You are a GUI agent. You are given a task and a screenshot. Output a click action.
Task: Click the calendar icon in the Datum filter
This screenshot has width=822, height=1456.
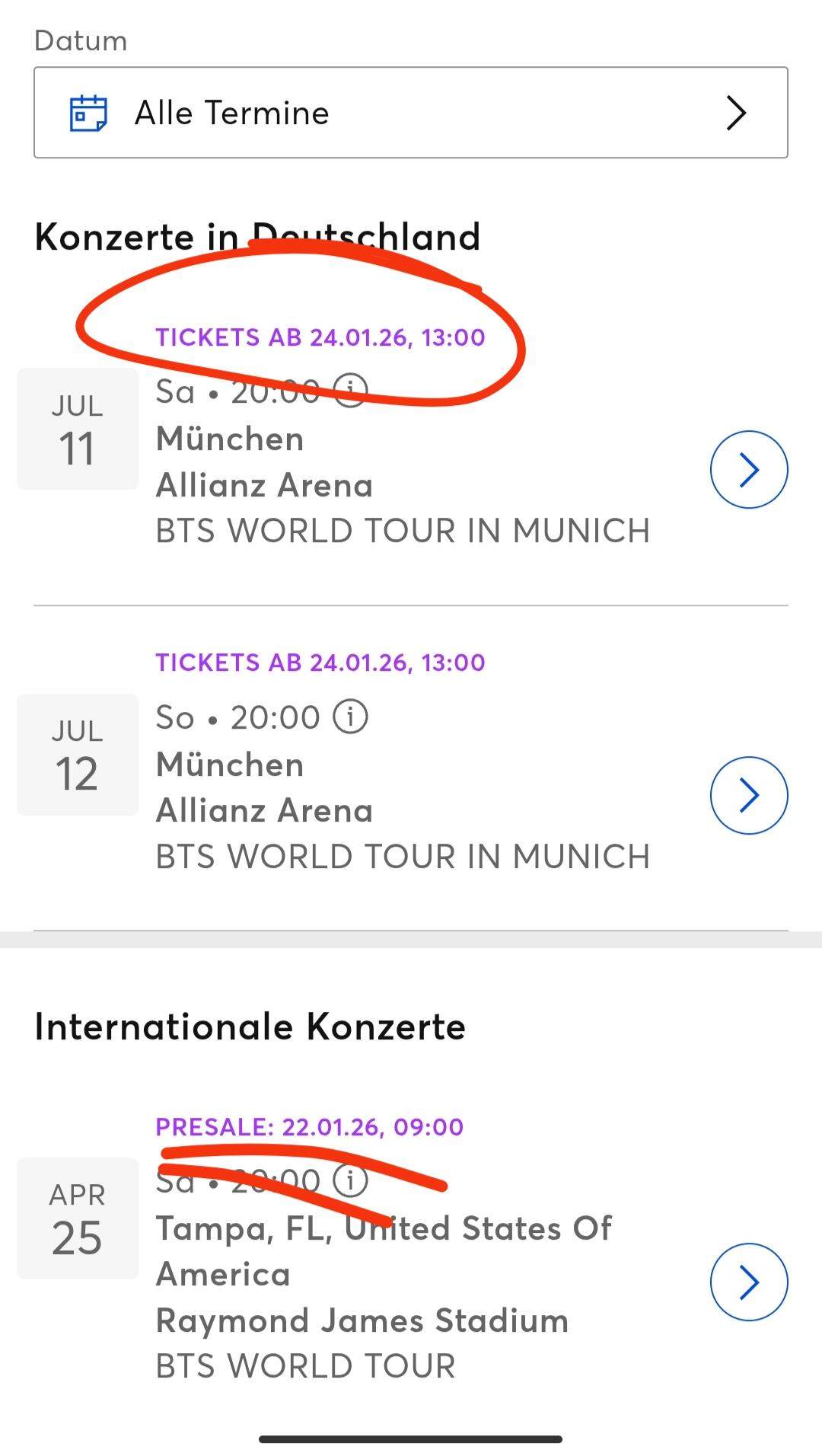click(89, 113)
